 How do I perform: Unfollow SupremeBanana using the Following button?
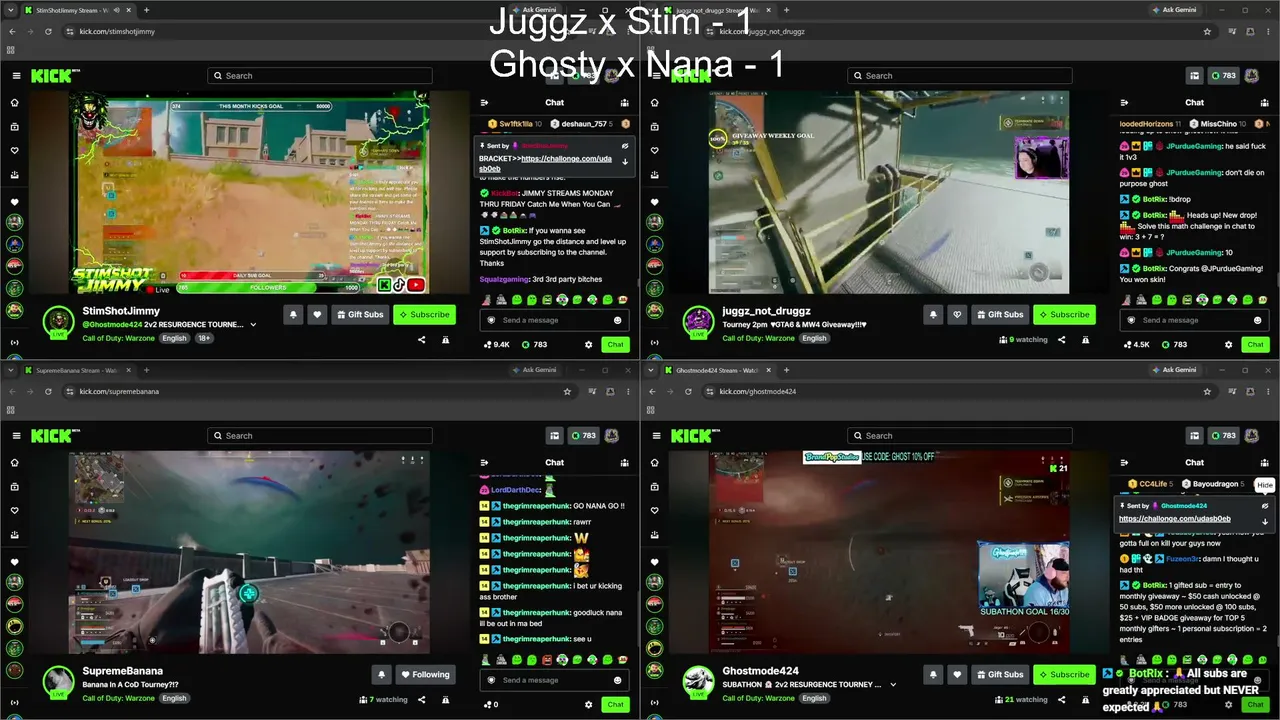click(x=426, y=674)
